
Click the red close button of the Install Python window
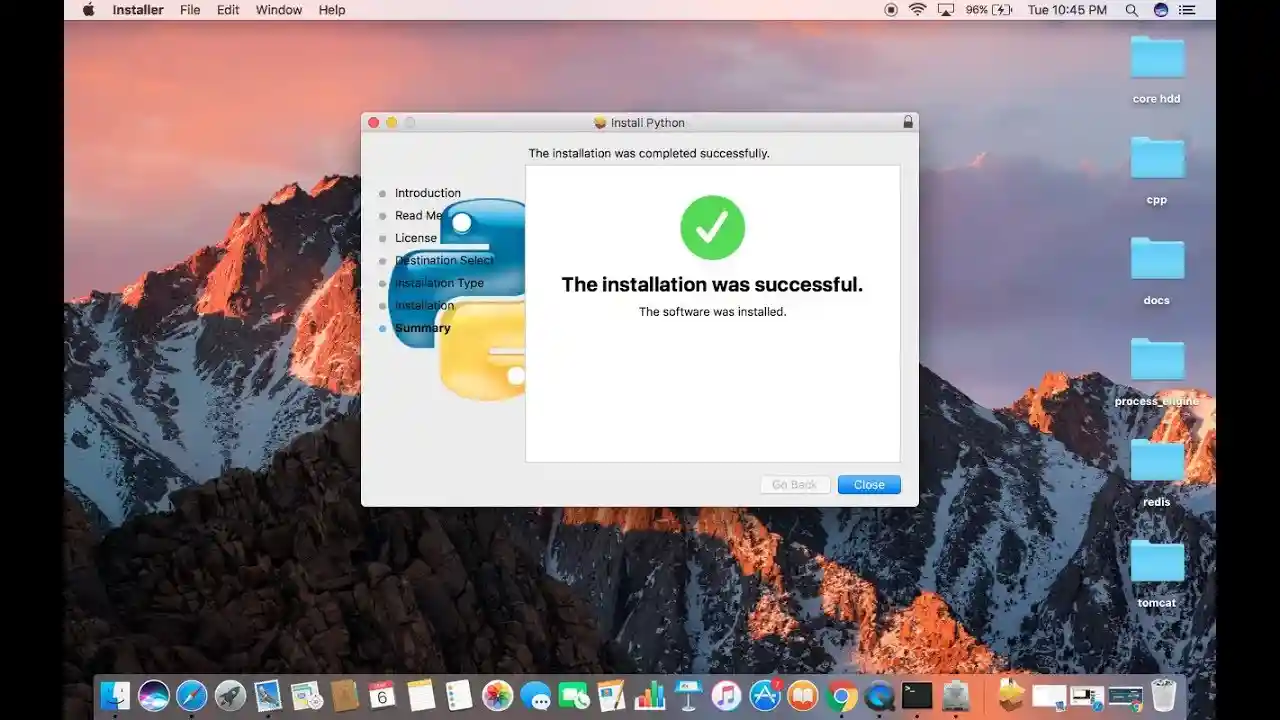point(374,122)
